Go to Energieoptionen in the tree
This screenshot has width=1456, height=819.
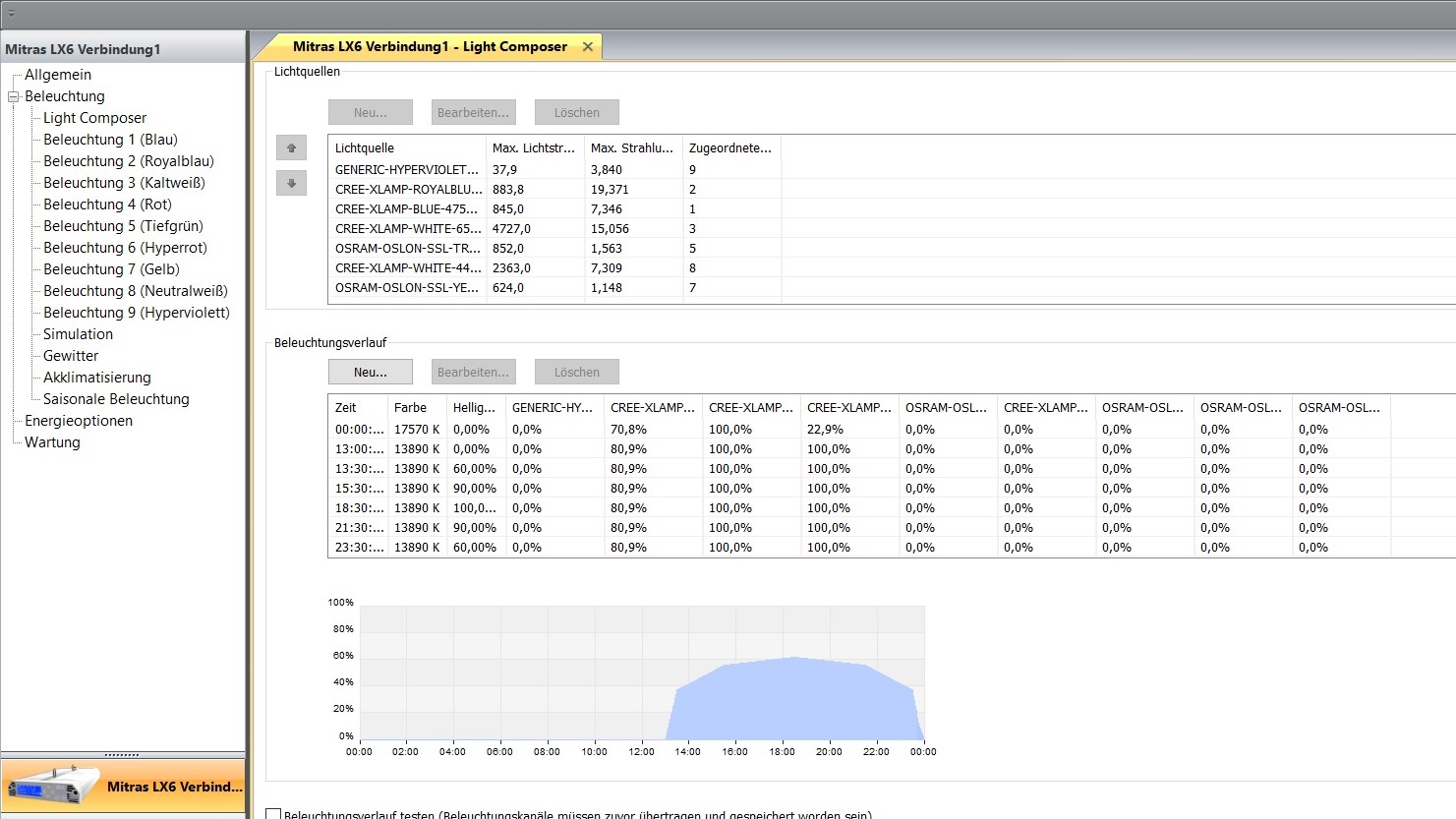pyautogui.click(x=79, y=421)
